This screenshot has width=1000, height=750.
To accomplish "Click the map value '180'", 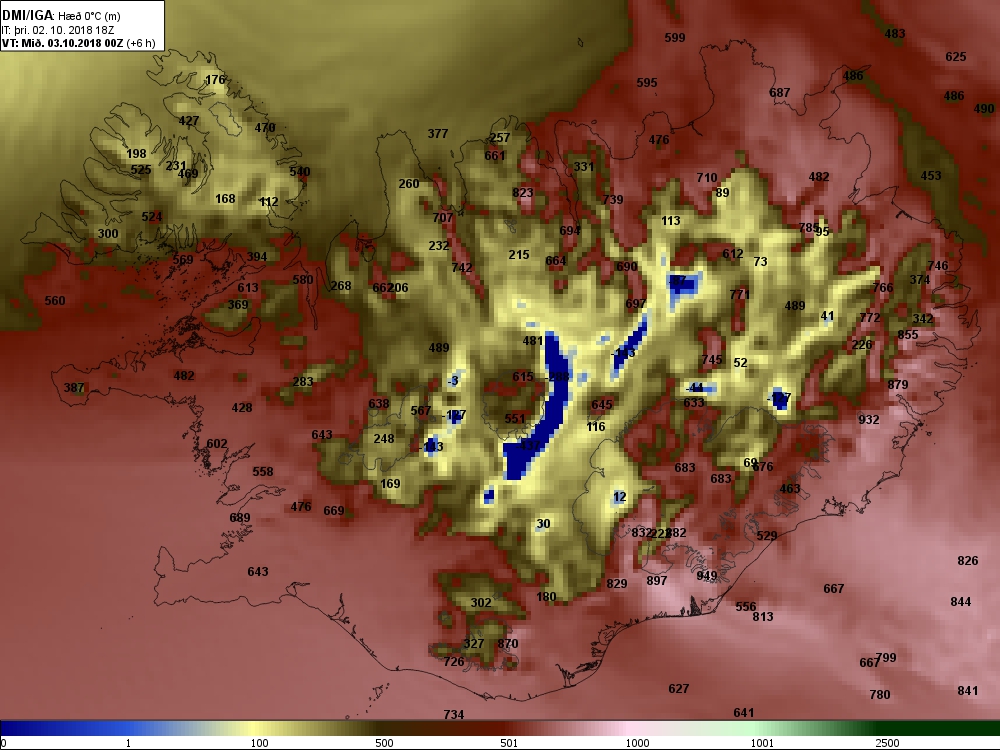I will pos(546,597).
